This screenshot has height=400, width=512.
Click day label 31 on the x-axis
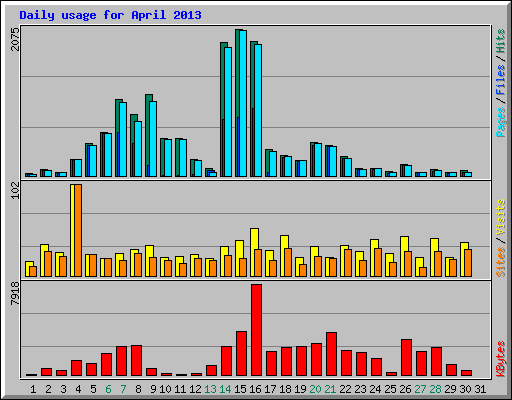click(x=480, y=389)
